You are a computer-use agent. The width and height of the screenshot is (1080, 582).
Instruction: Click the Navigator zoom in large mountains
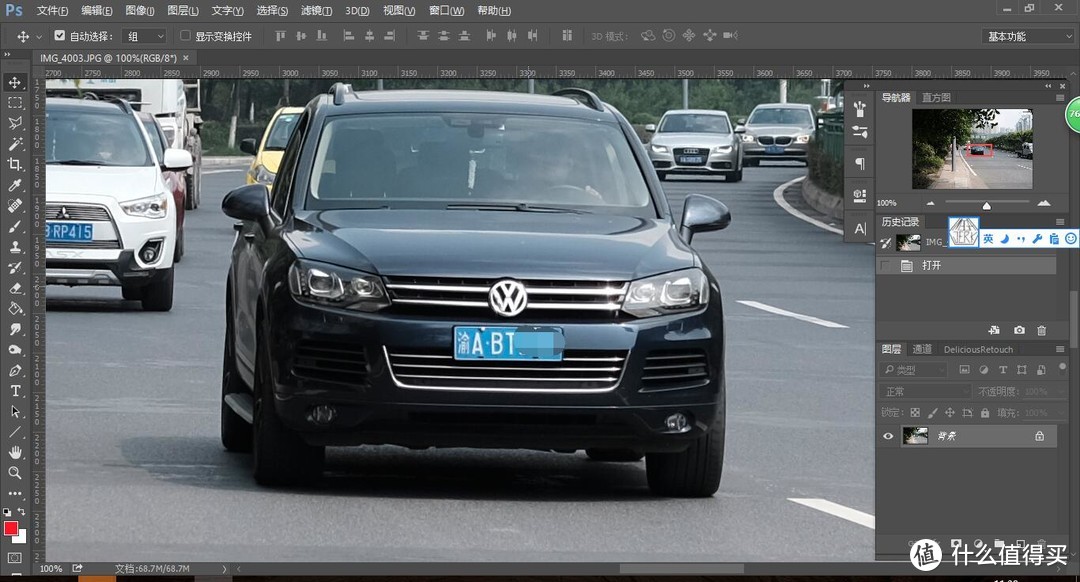1044,202
